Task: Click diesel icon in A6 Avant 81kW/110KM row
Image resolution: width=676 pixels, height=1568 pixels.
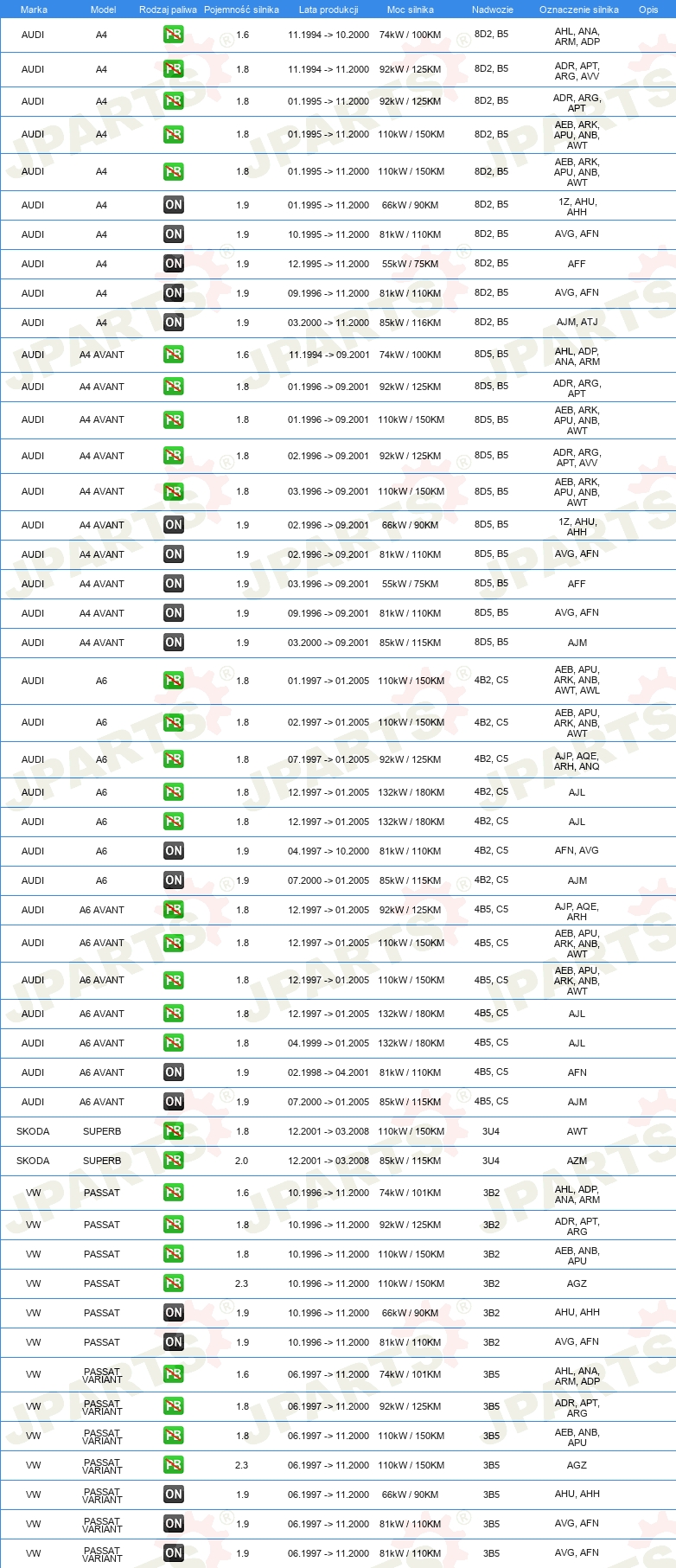Action: [174, 1072]
